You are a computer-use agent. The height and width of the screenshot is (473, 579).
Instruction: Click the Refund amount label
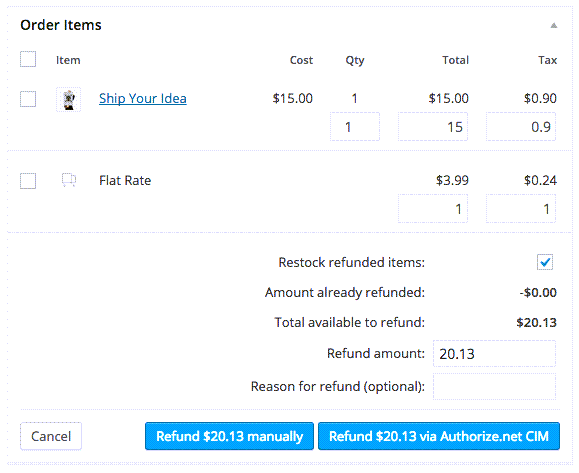(376, 354)
